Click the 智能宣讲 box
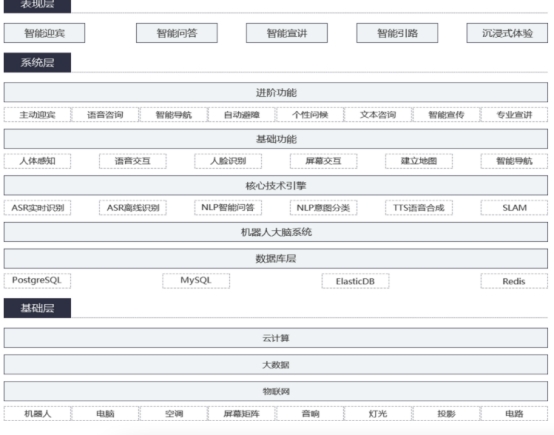The width and height of the screenshot is (554, 435). pyautogui.click(x=287, y=33)
